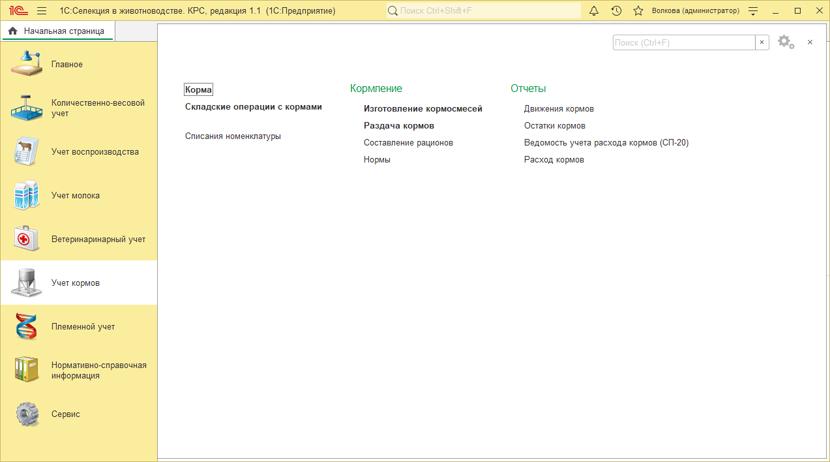Open favorites with the star icon
830x462 pixels.
[638, 11]
